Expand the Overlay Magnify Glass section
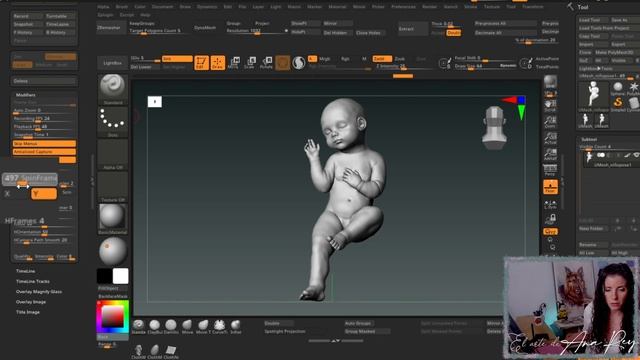 coord(39,291)
